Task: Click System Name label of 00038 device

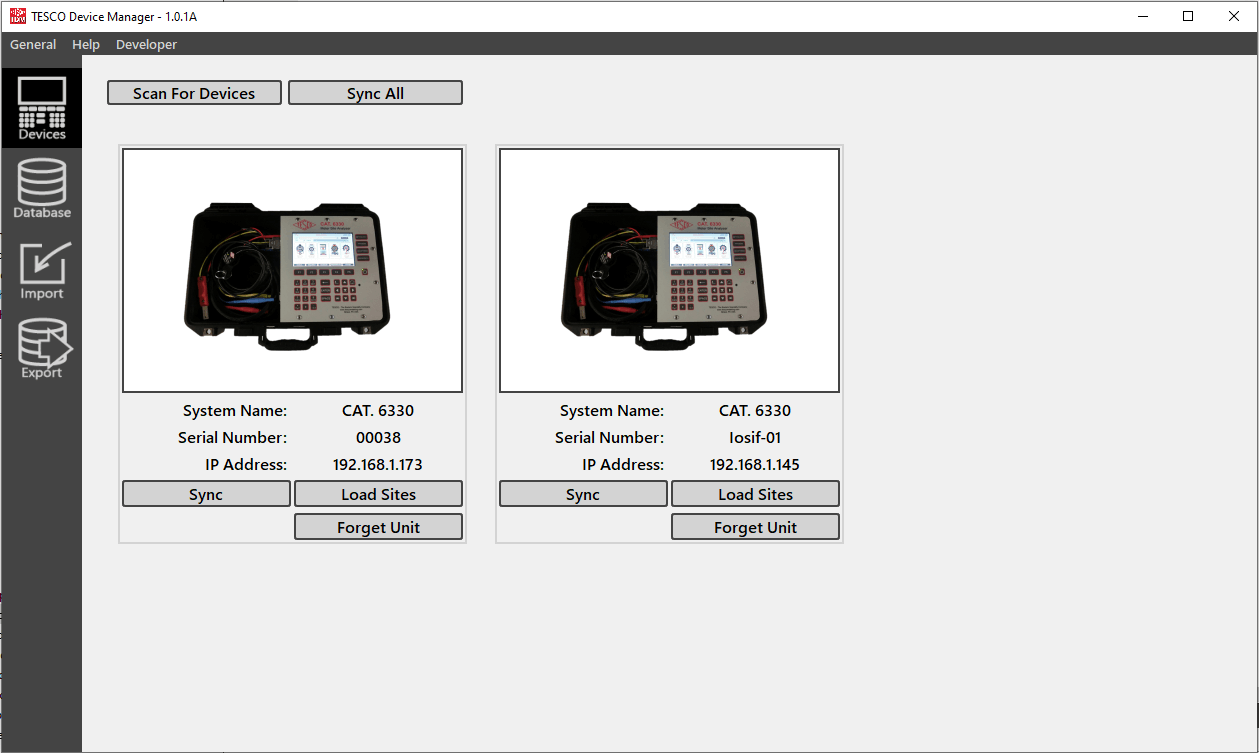Action: [x=235, y=410]
